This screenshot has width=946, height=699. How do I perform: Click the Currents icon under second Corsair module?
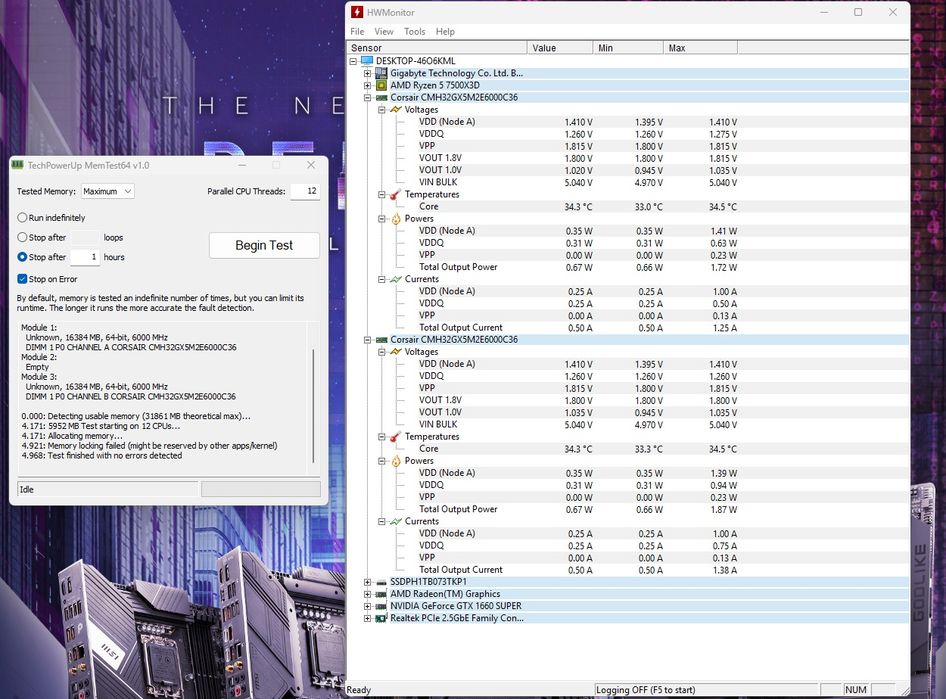(396, 521)
